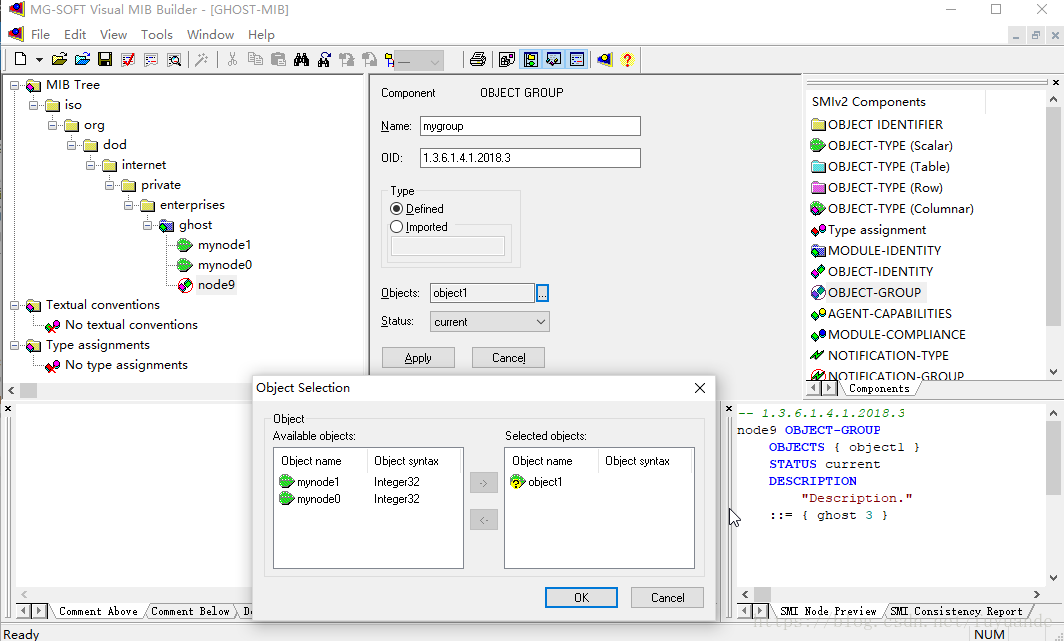The height and width of the screenshot is (641, 1064).
Task: Click the Paste clipboard icon
Action: click(278, 60)
